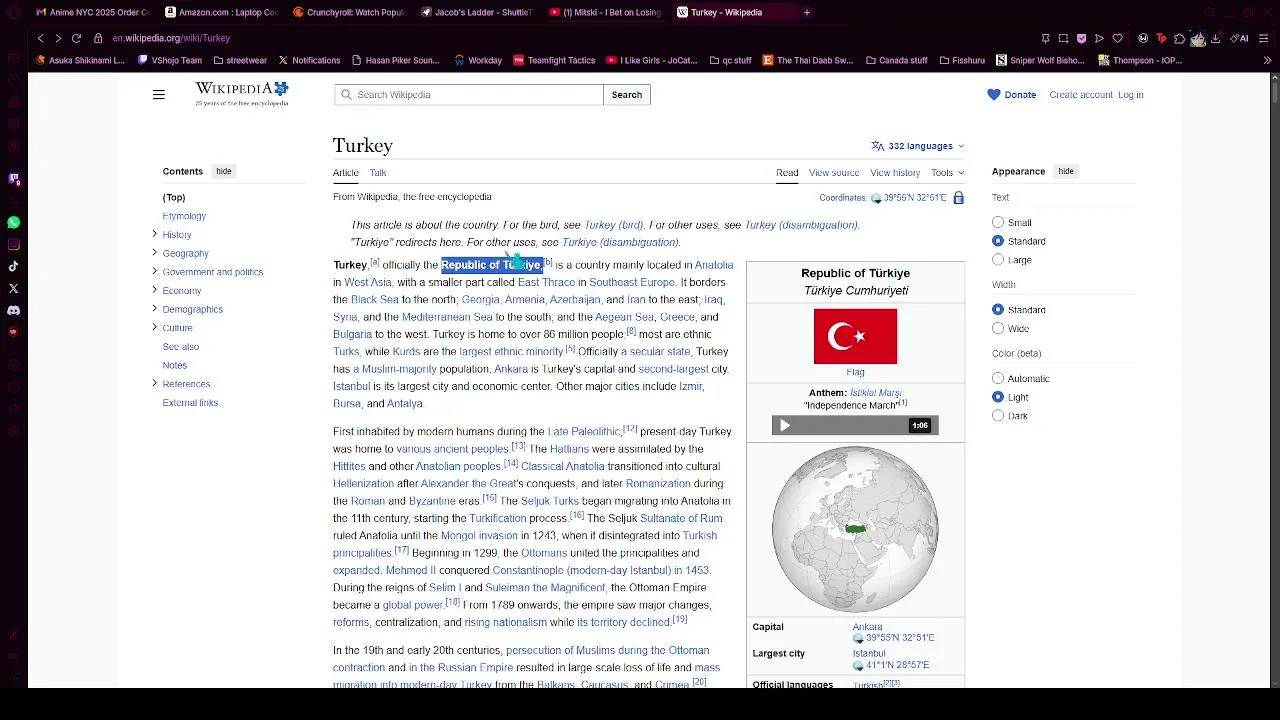
Task: Open a new browser tab
Action: point(806,12)
